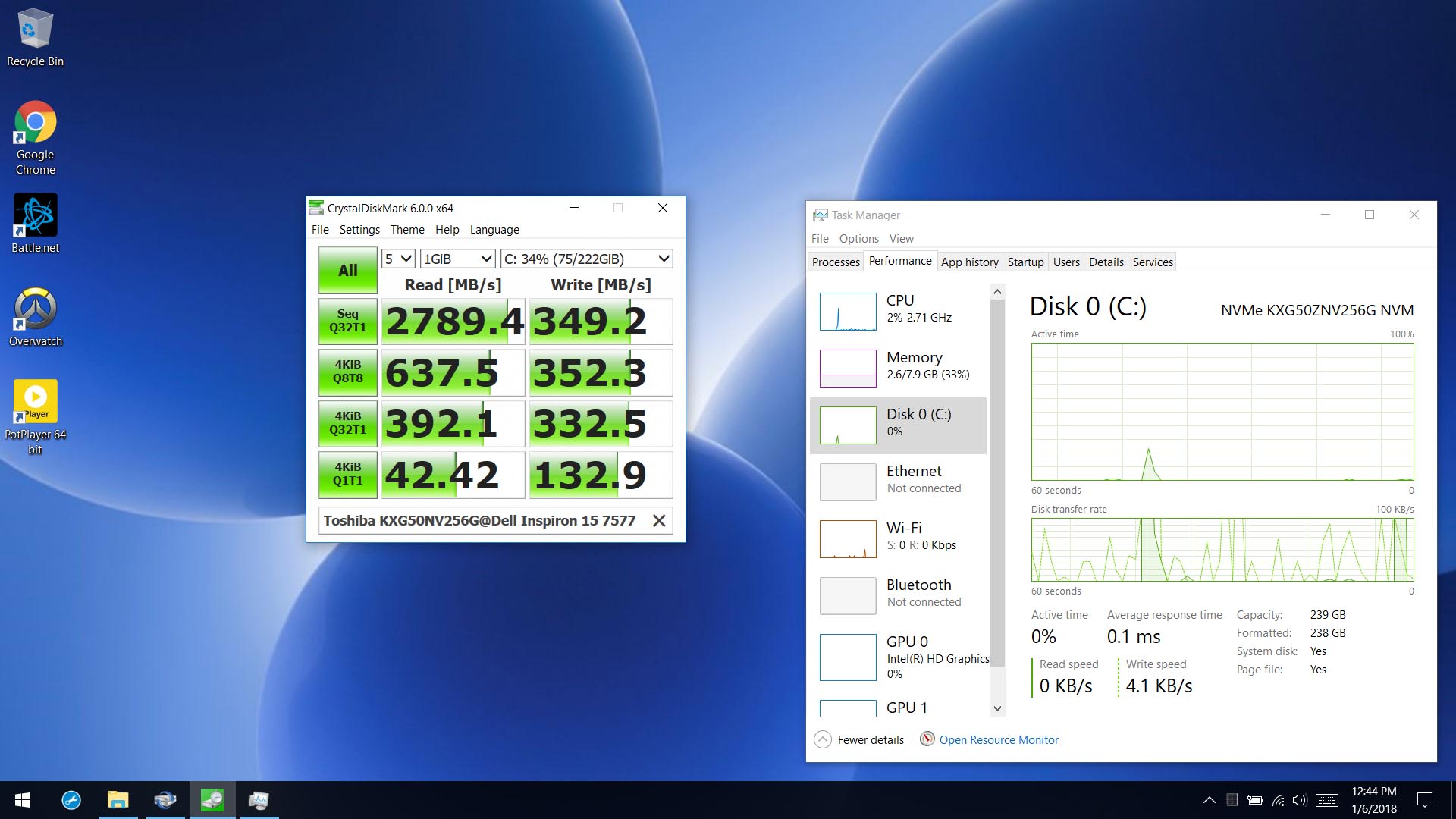Open the blue circular app in taskbar
Screen dimensions: 1456x819
point(71,800)
